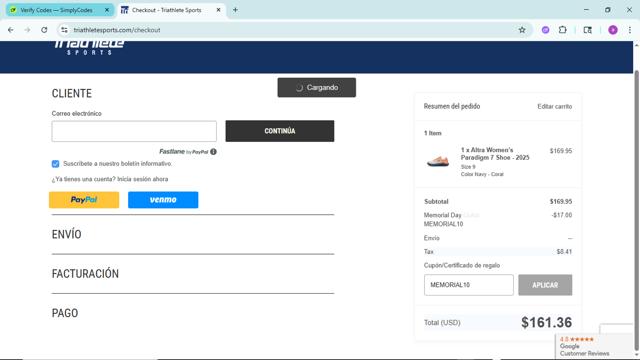
Task: Click the address bar URL
Action: click(x=117, y=30)
